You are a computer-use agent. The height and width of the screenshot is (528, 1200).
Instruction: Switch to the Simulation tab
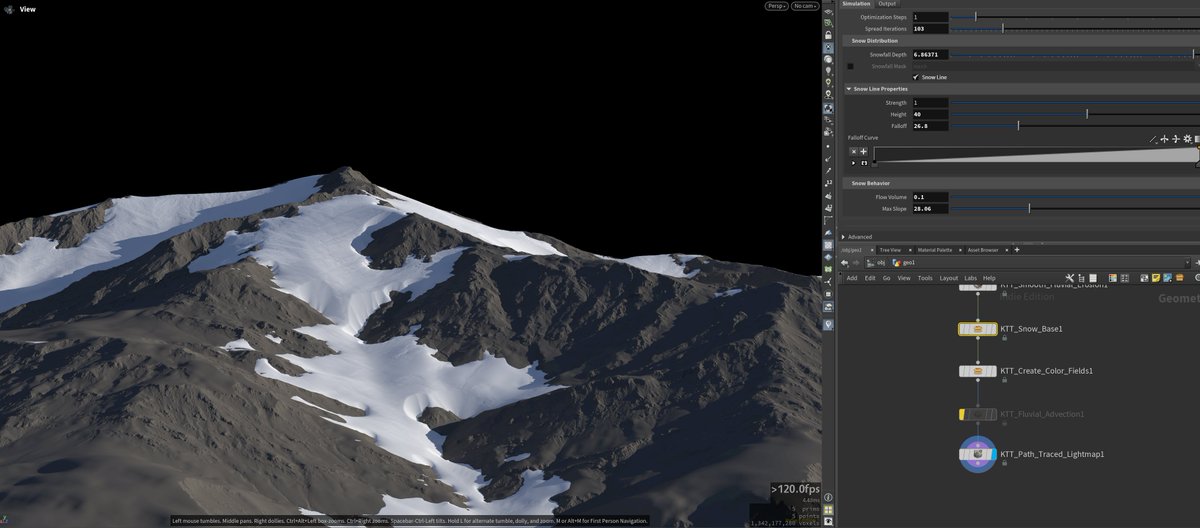[856, 4]
